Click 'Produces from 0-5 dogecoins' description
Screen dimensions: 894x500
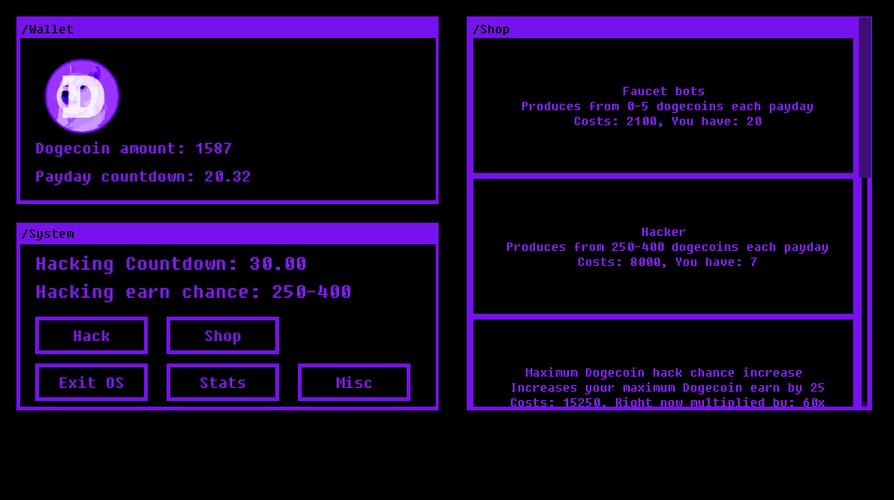667,106
